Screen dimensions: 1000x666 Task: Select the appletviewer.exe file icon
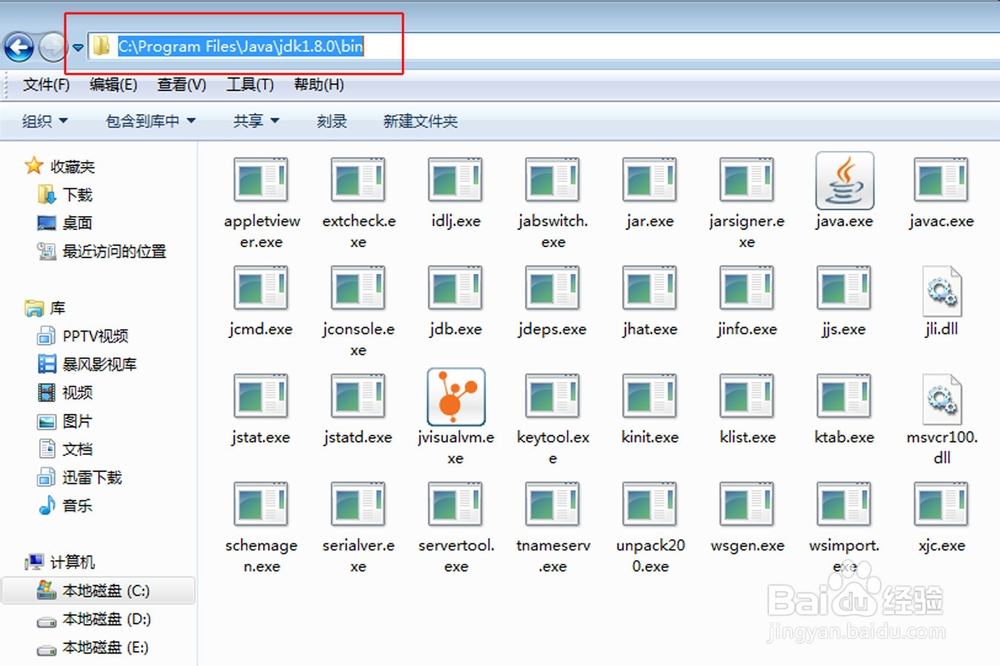[261, 179]
